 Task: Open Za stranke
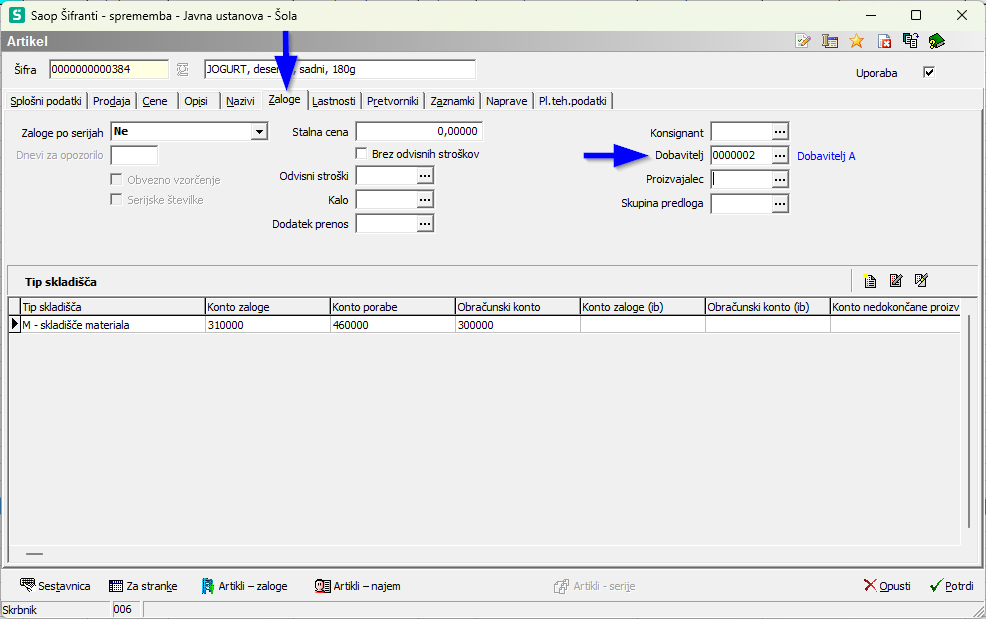[143, 586]
